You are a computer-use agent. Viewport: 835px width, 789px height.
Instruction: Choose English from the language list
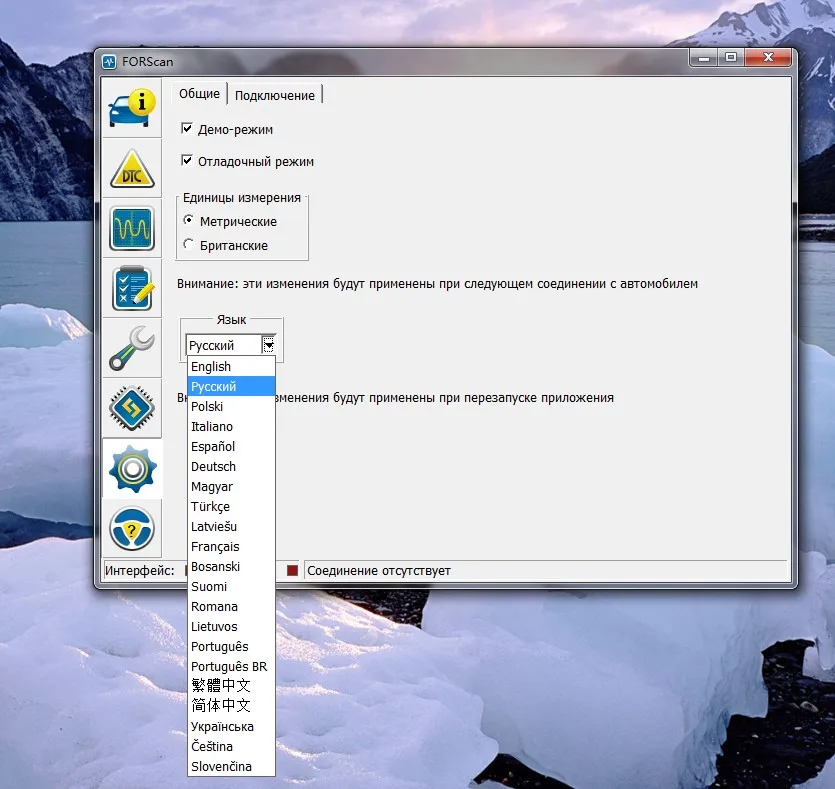231,366
